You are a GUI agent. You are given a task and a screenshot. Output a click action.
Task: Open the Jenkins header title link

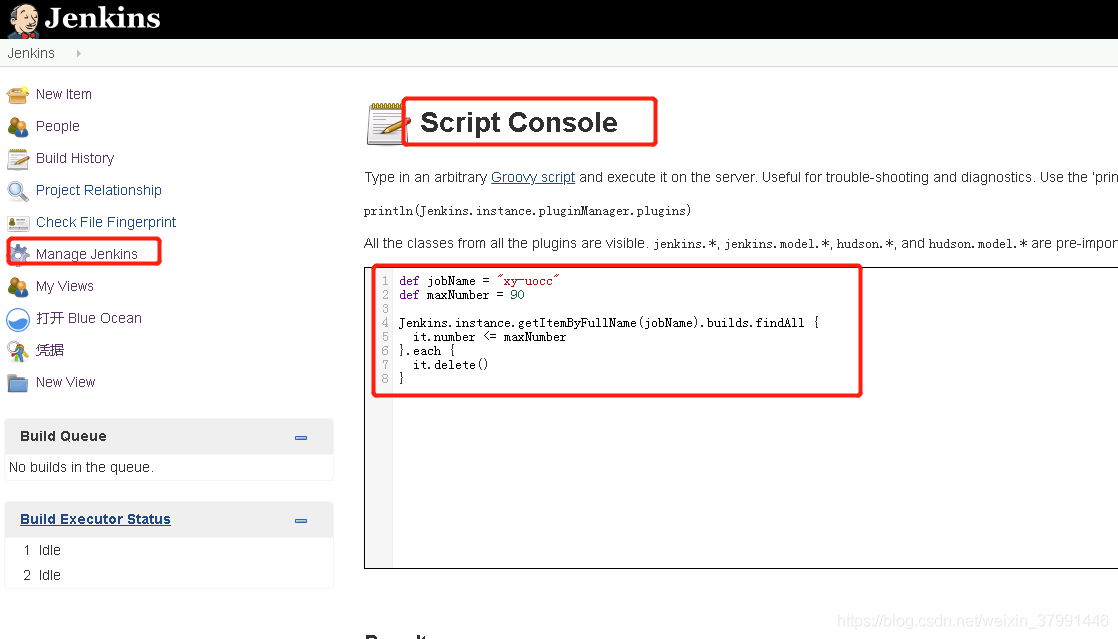click(x=103, y=18)
